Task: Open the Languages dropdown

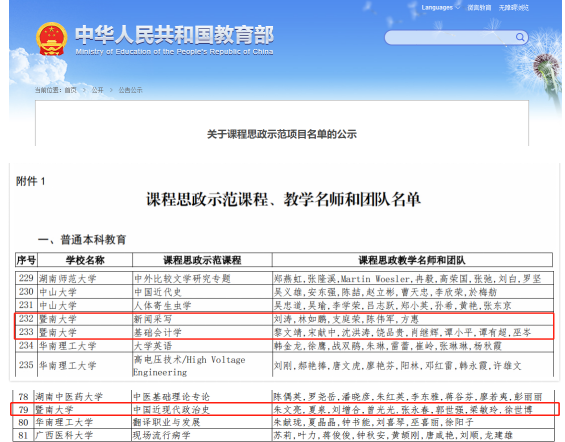Action: (x=440, y=8)
